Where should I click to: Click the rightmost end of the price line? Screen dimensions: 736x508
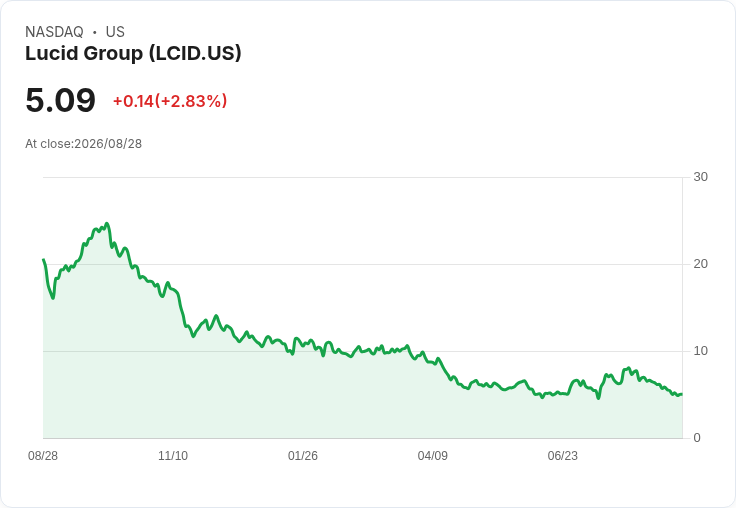point(681,394)
